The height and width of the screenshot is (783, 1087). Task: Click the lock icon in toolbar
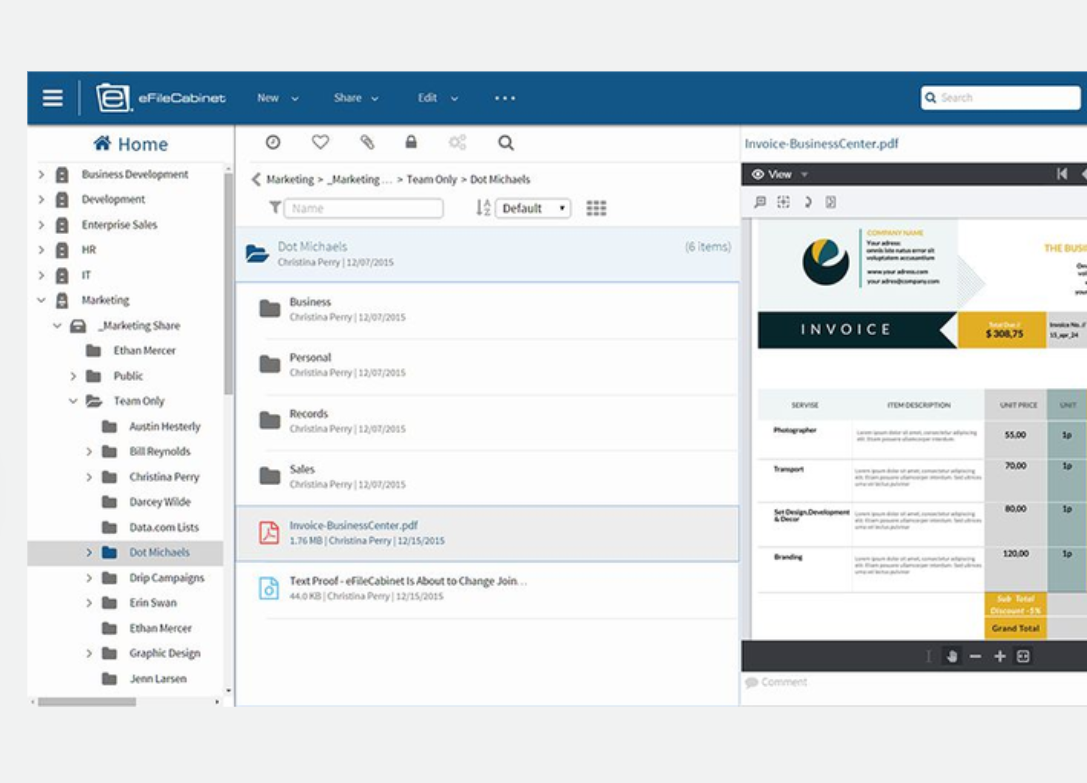point(411,142)
